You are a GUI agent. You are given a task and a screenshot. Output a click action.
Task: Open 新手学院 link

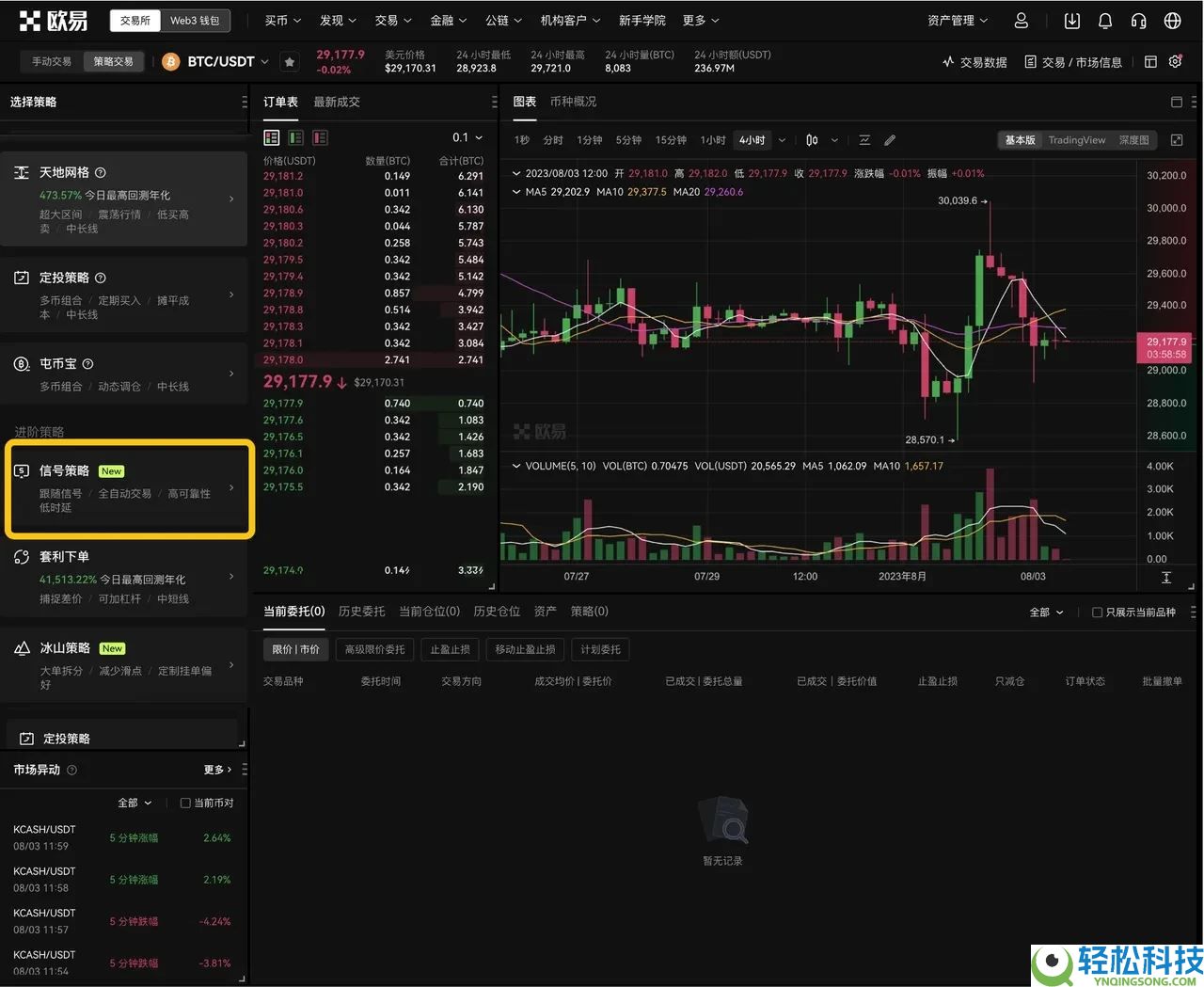pos(642,21)
